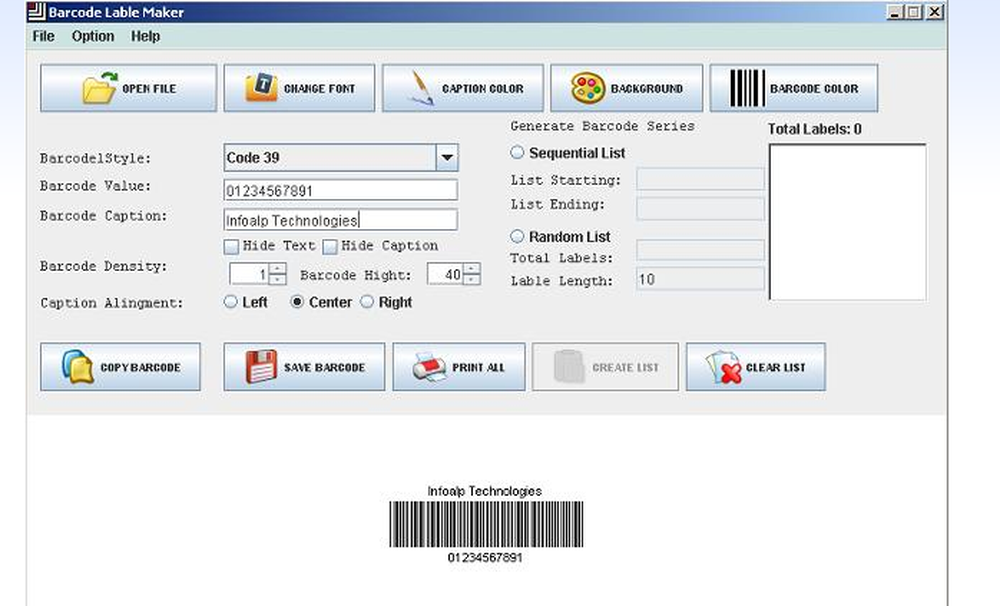Click the List Ending field
Viewport: 1000px width, 606px height.
[700, 209]
